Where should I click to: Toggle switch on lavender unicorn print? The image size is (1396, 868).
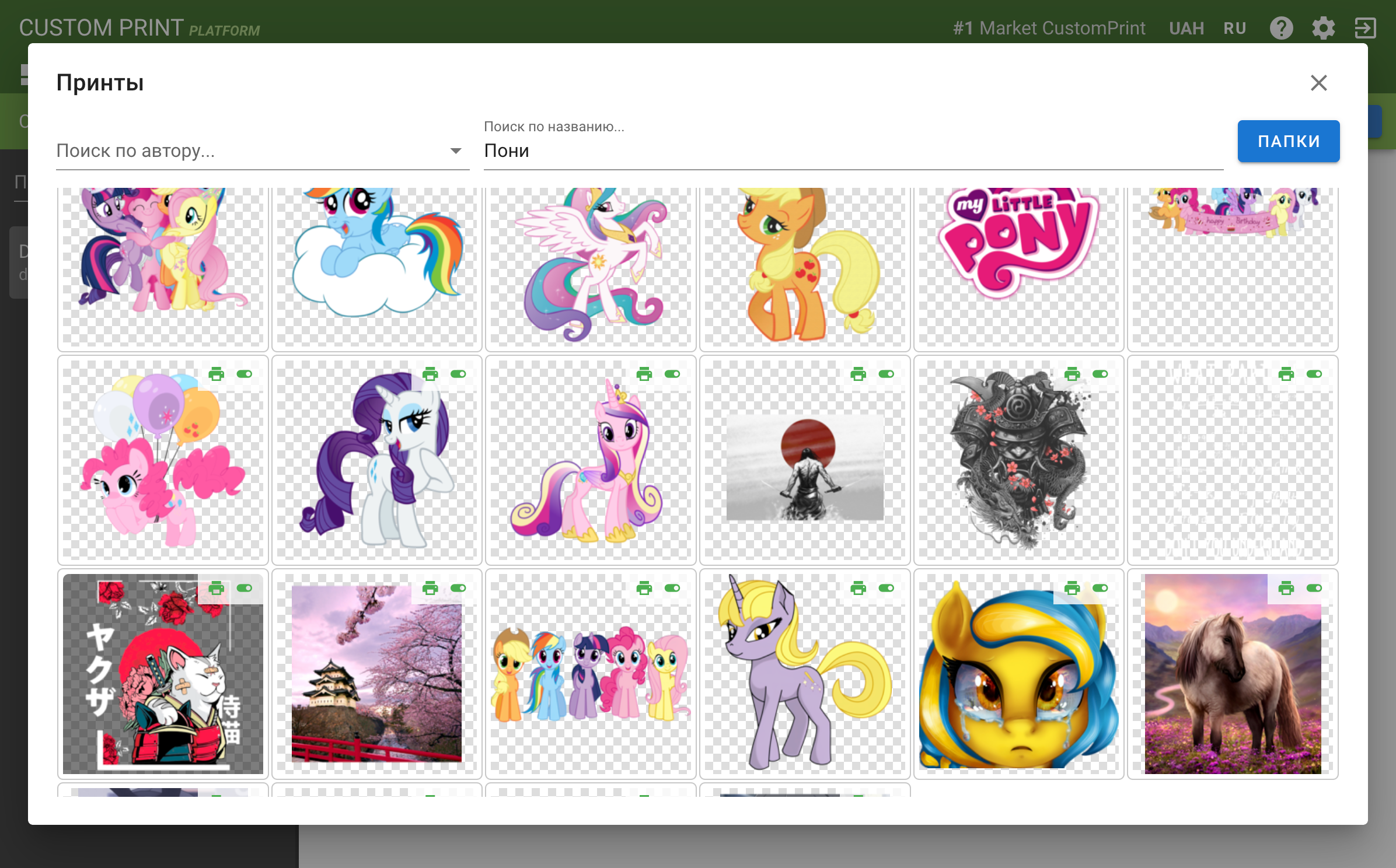(886, 588)
